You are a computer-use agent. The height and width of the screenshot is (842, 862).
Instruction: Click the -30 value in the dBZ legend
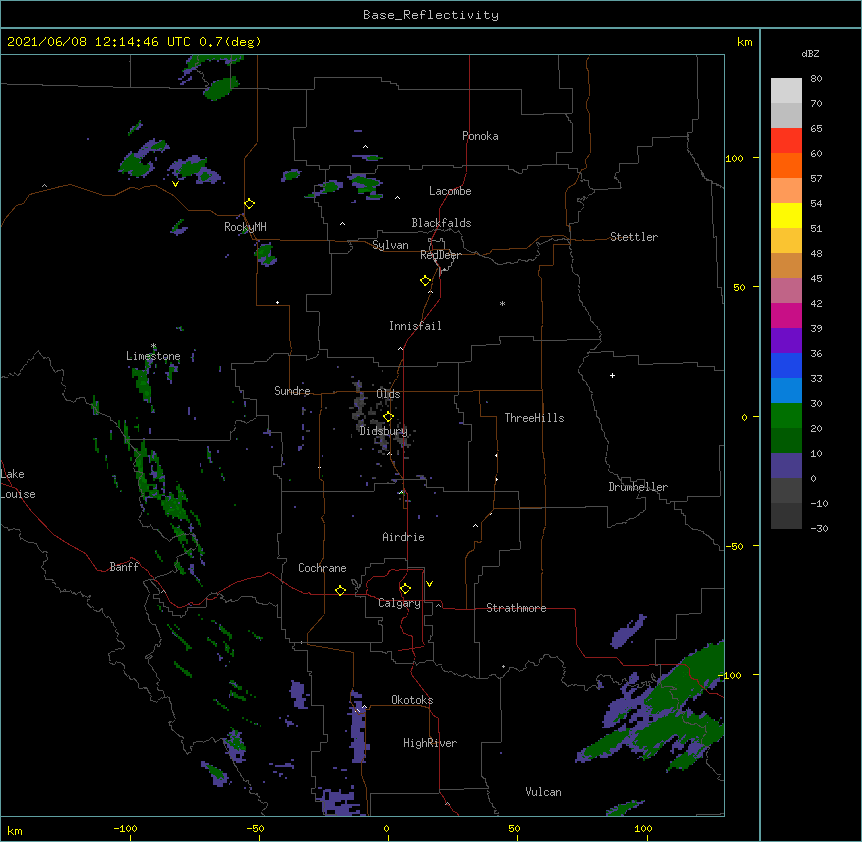(x=819, y=528)
